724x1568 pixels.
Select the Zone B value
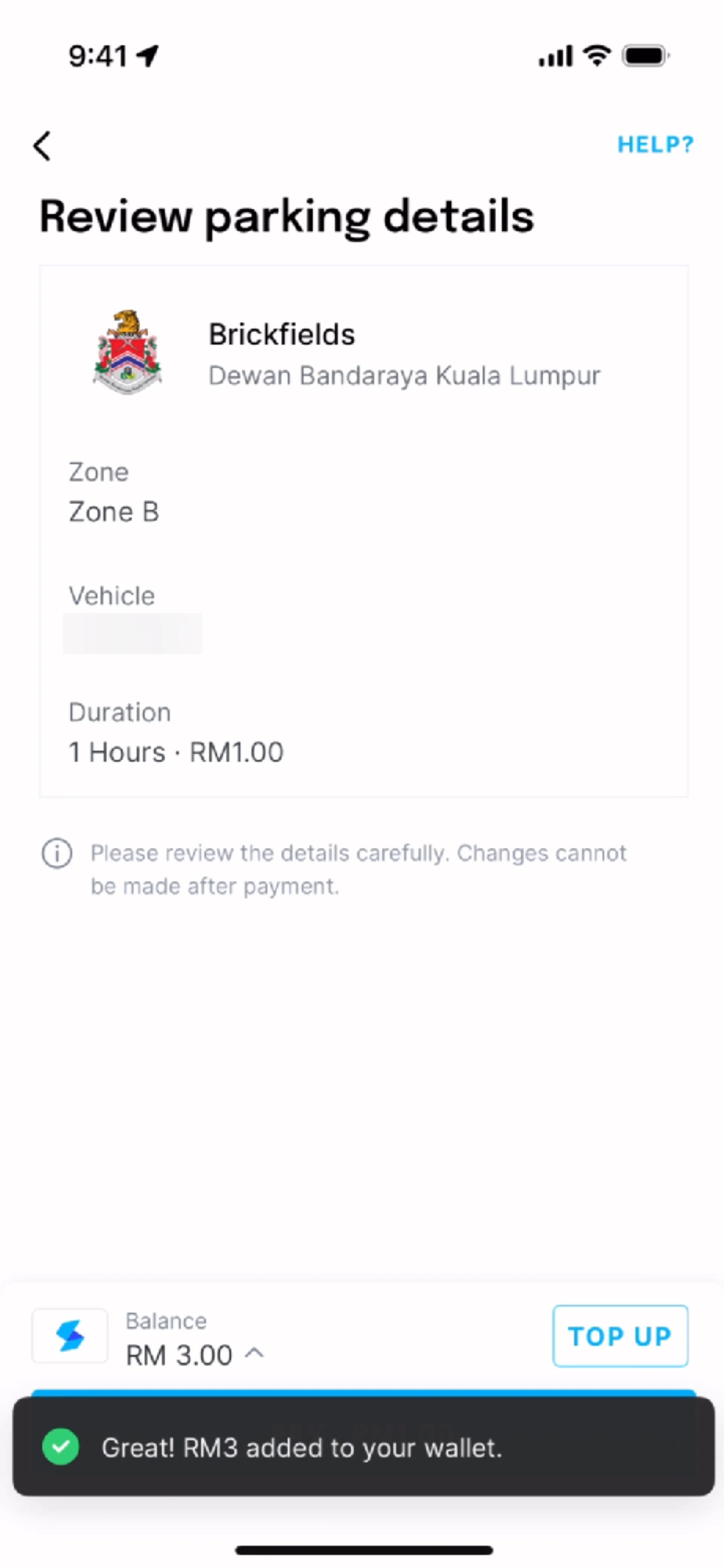tap(114, 512)
